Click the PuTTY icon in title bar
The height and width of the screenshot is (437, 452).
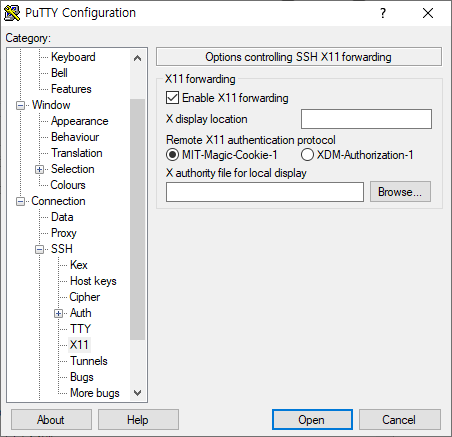pyautogui.click(x=12, y=13)
